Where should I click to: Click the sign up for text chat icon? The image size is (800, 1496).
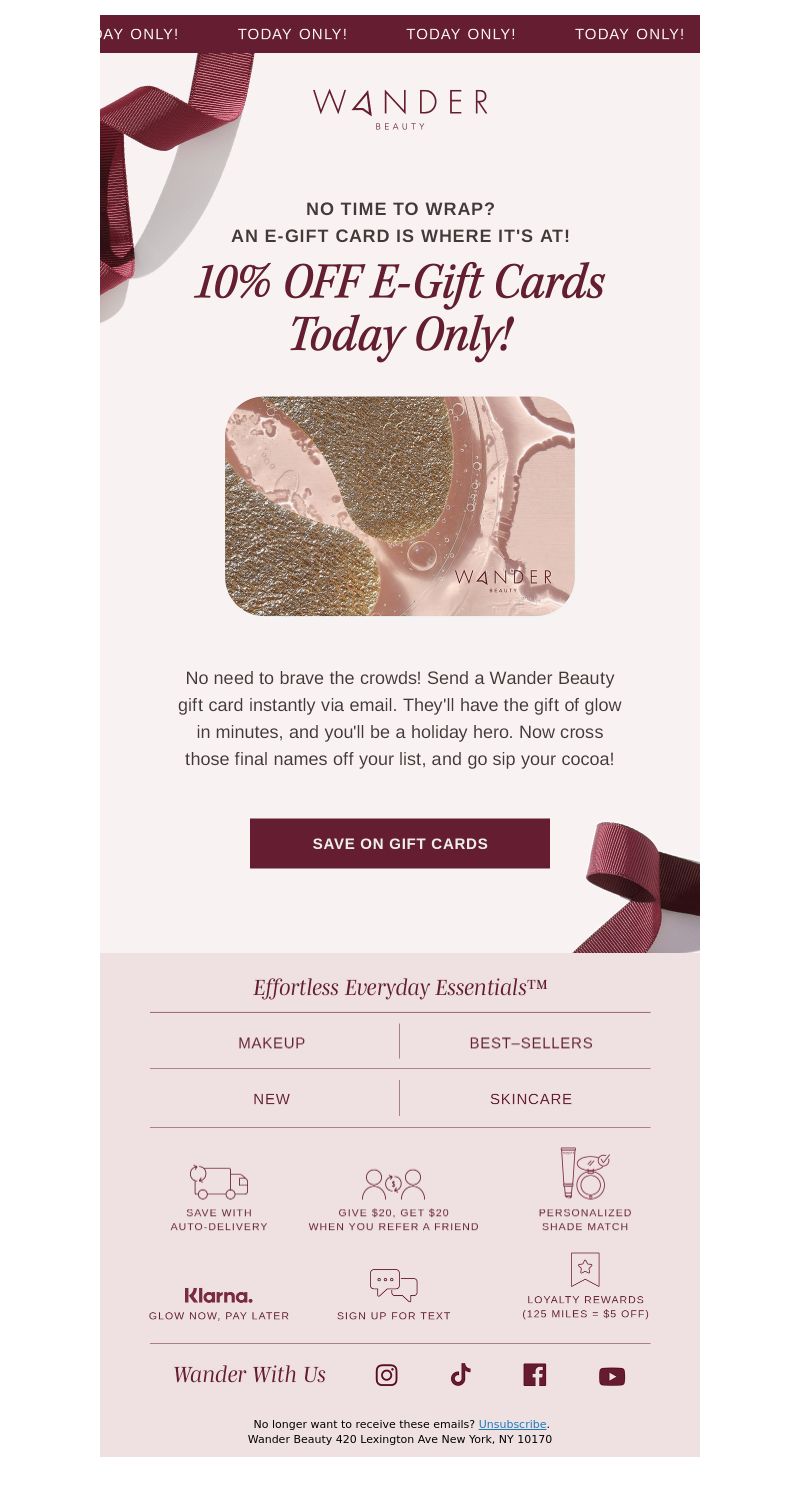pos(394,1284)
